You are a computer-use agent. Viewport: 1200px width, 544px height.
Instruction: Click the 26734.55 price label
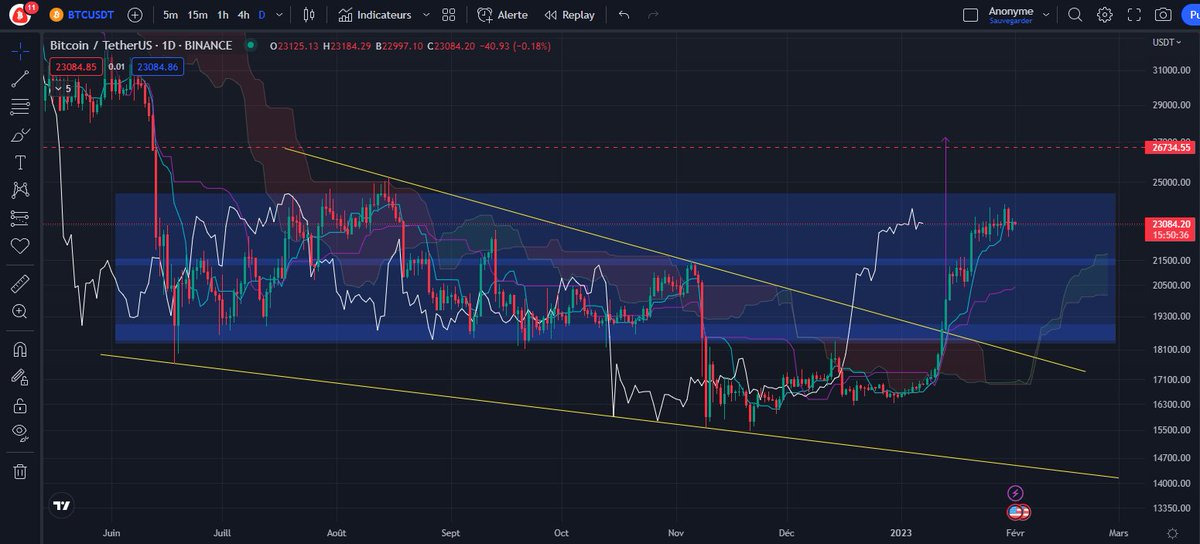pyautogui.click(x=1171, y=147)
